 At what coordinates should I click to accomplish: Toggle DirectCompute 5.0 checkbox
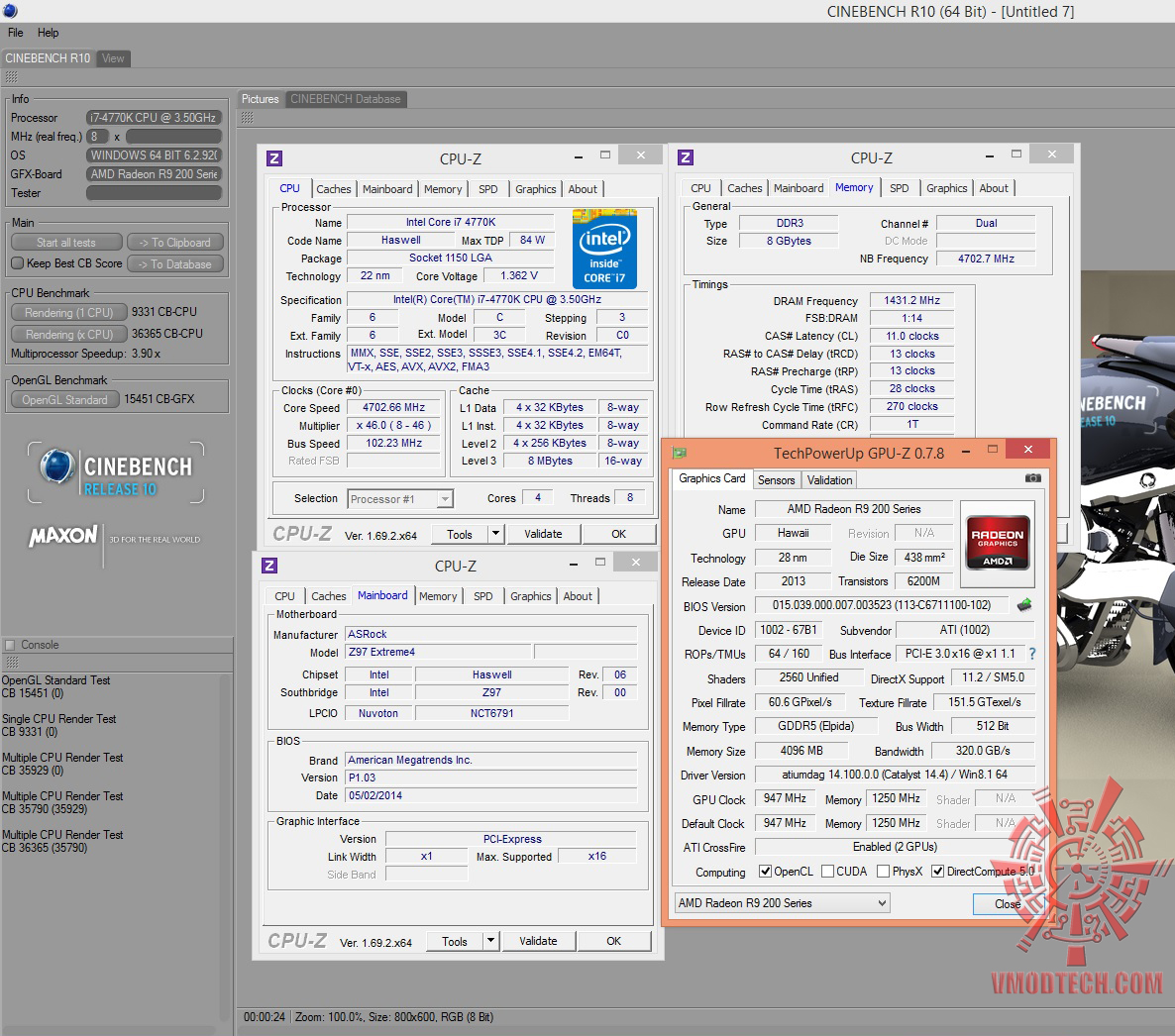click(x=937, y=872)
